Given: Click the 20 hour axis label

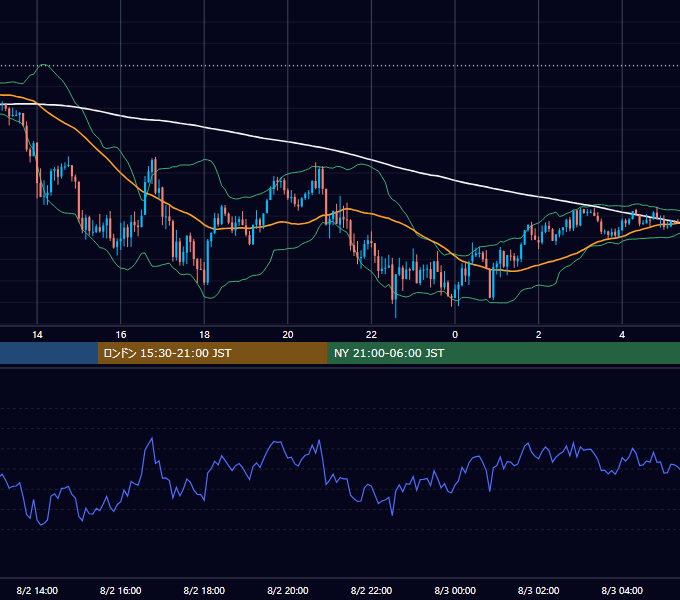Looking at the screenshot, I should click(288, 335).
